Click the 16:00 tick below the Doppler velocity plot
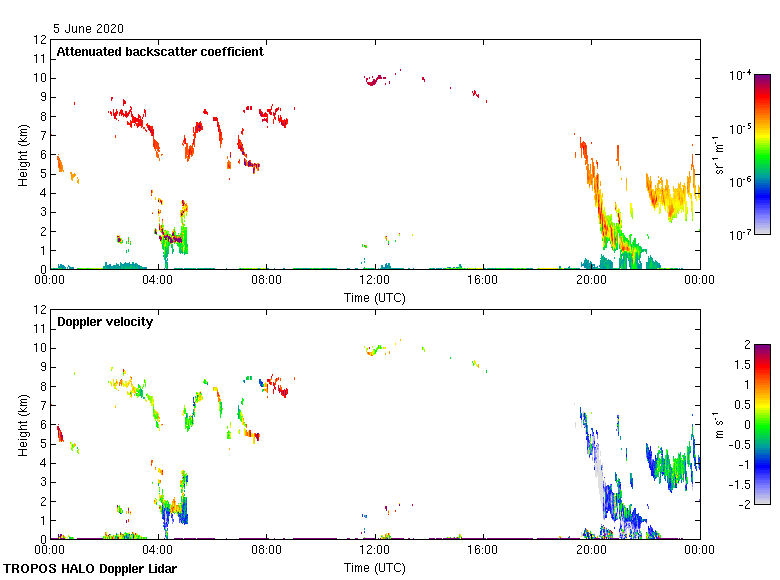The width and height of the screenshot is (780, 580). pos(483,551)
